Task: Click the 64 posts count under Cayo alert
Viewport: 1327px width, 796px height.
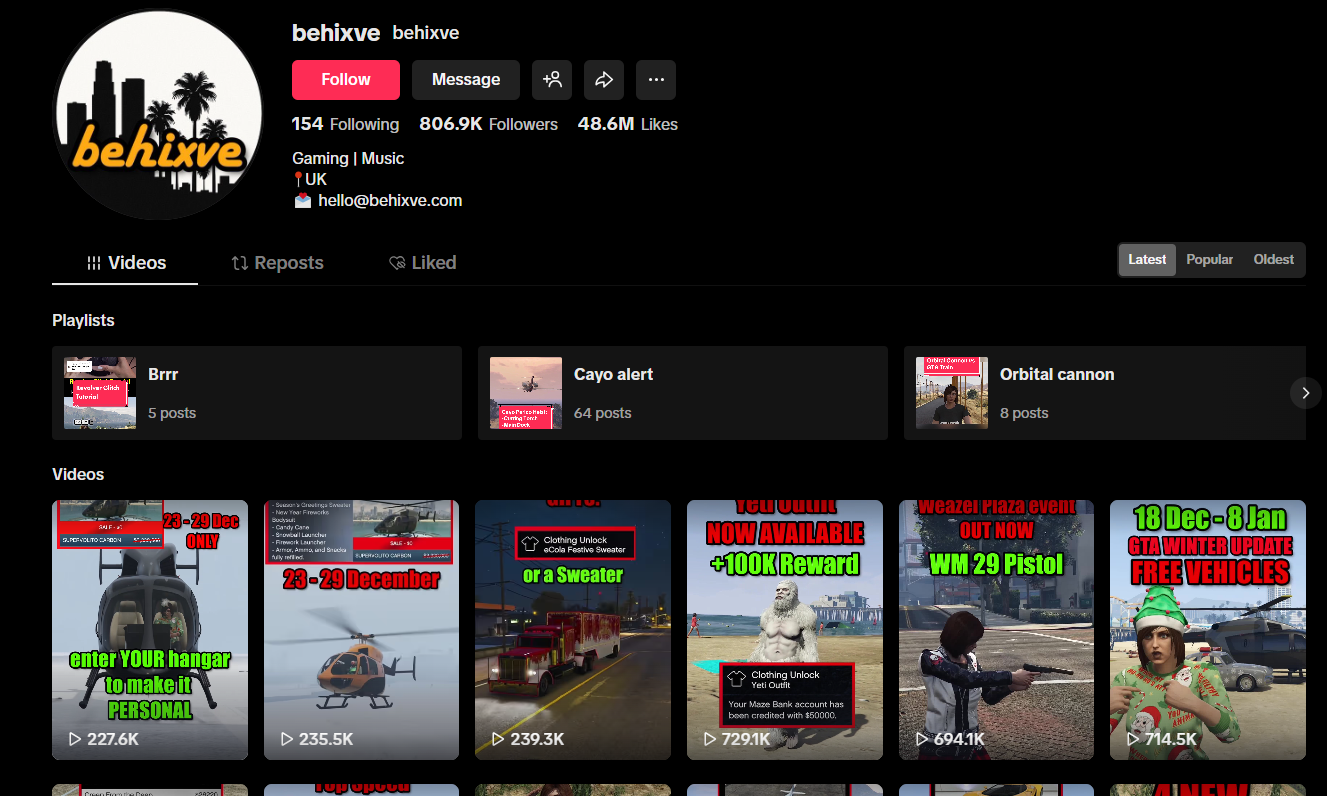Action: 603,413
